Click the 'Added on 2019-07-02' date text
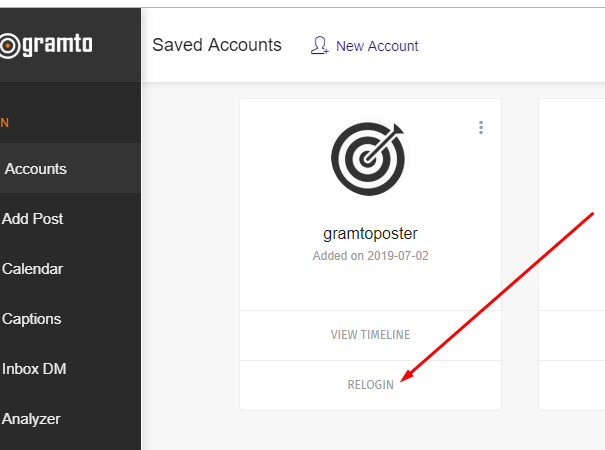 pyautogui.click(x=370, y=256)
